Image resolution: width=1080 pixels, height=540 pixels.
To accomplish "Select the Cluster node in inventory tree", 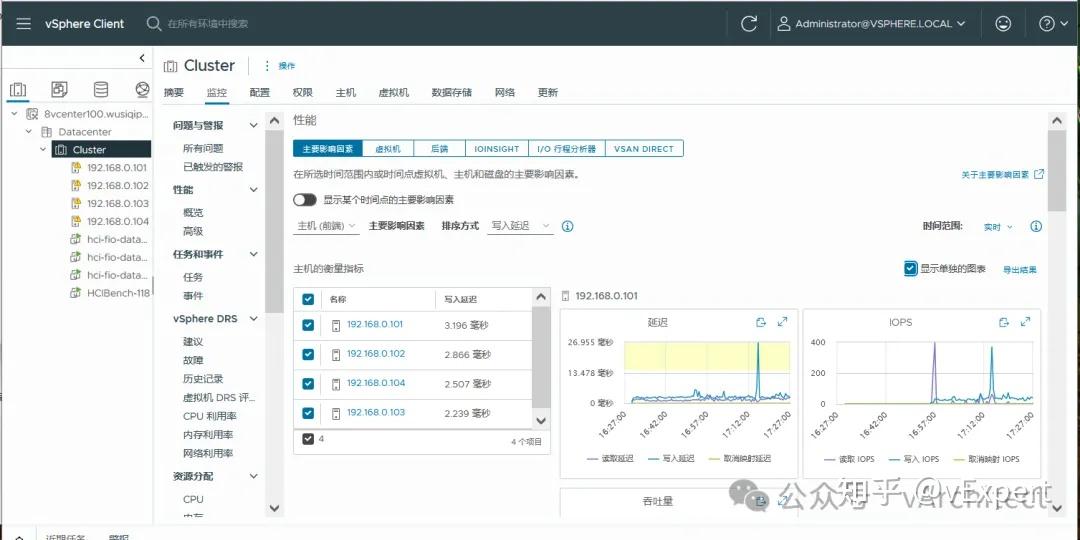I will click(x=101, y=149).
